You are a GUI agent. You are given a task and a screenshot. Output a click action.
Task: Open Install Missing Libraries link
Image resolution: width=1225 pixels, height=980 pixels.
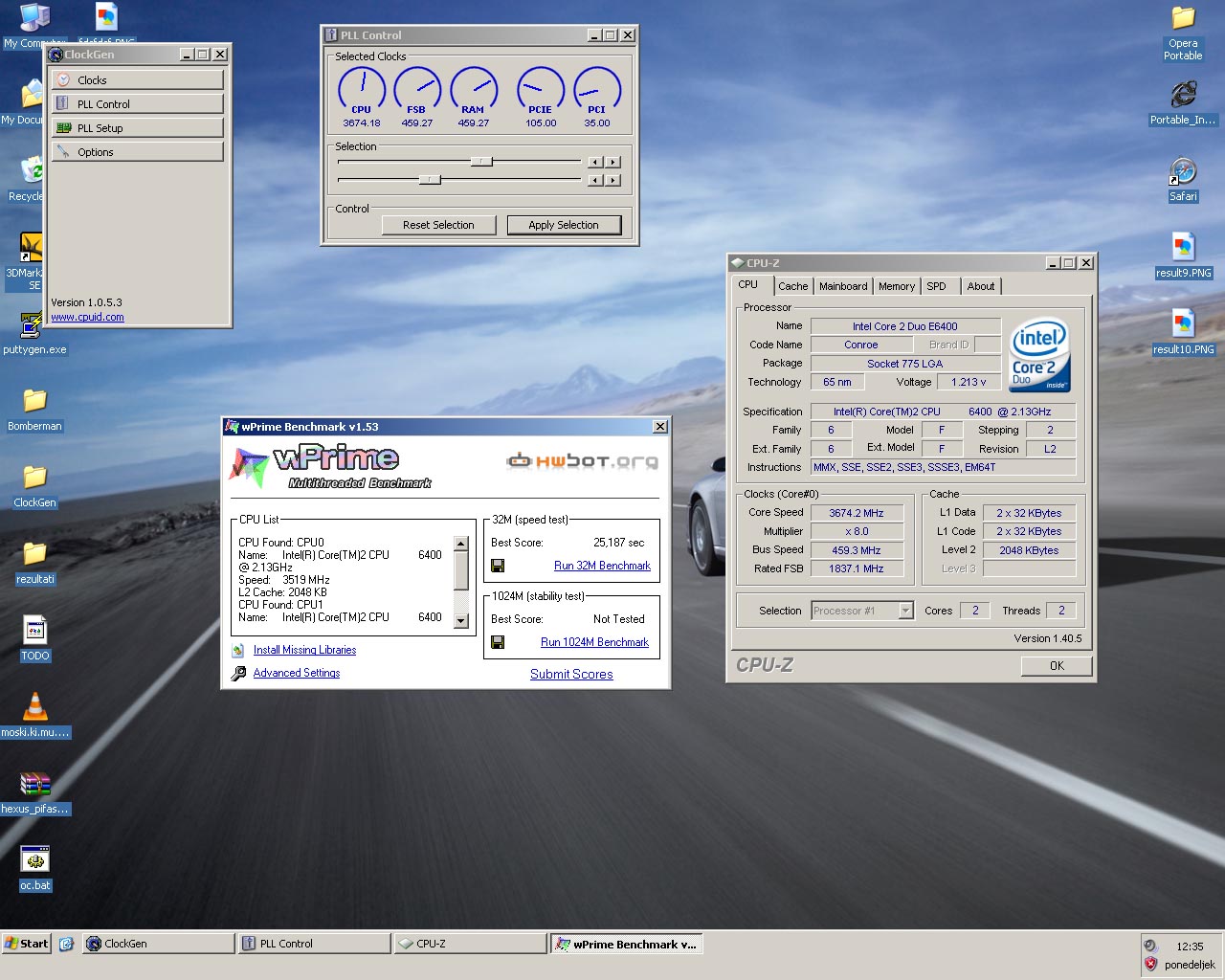click(304, 650)
